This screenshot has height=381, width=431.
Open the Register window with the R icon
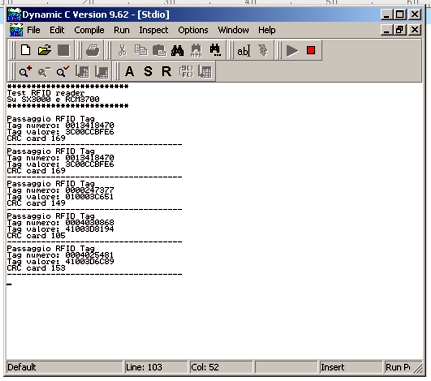[x=166, y=71]
